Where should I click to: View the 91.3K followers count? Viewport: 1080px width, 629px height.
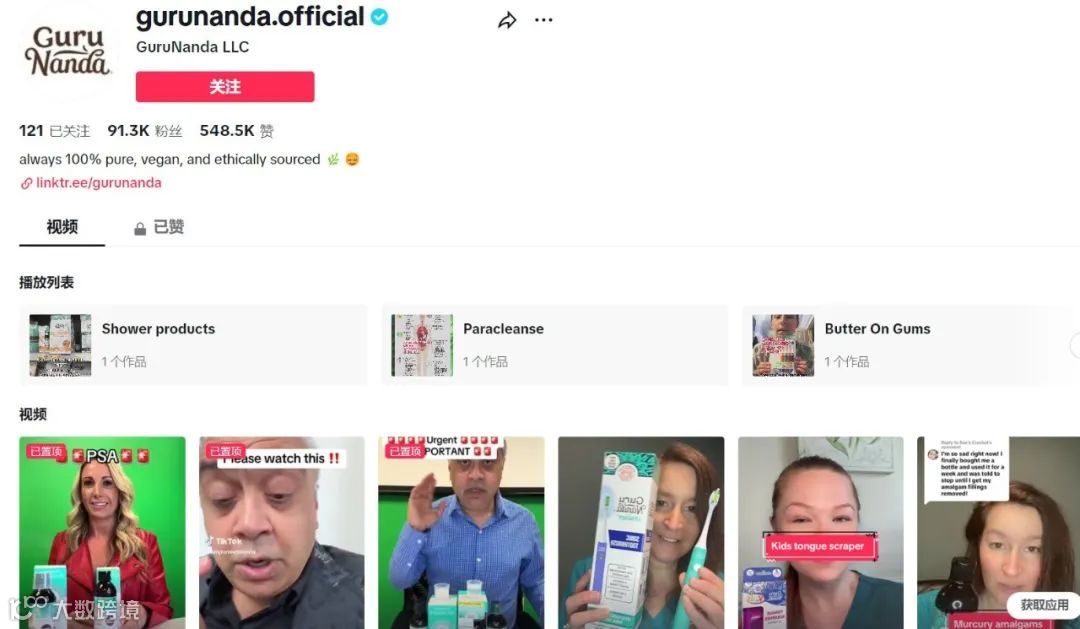click(x=145, y=131)
